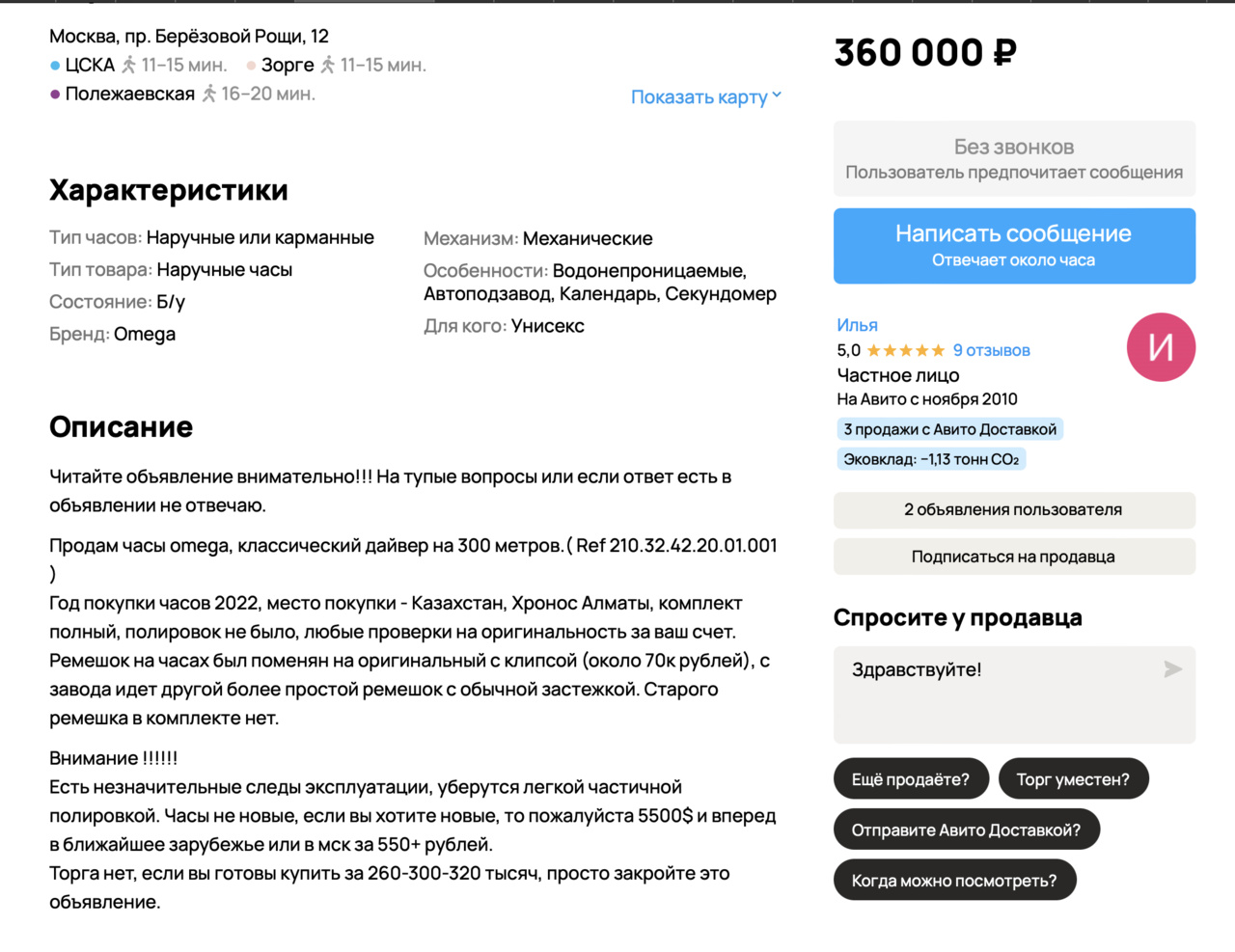
Task: Open seller profile link Илья
Action: (857, 325)
